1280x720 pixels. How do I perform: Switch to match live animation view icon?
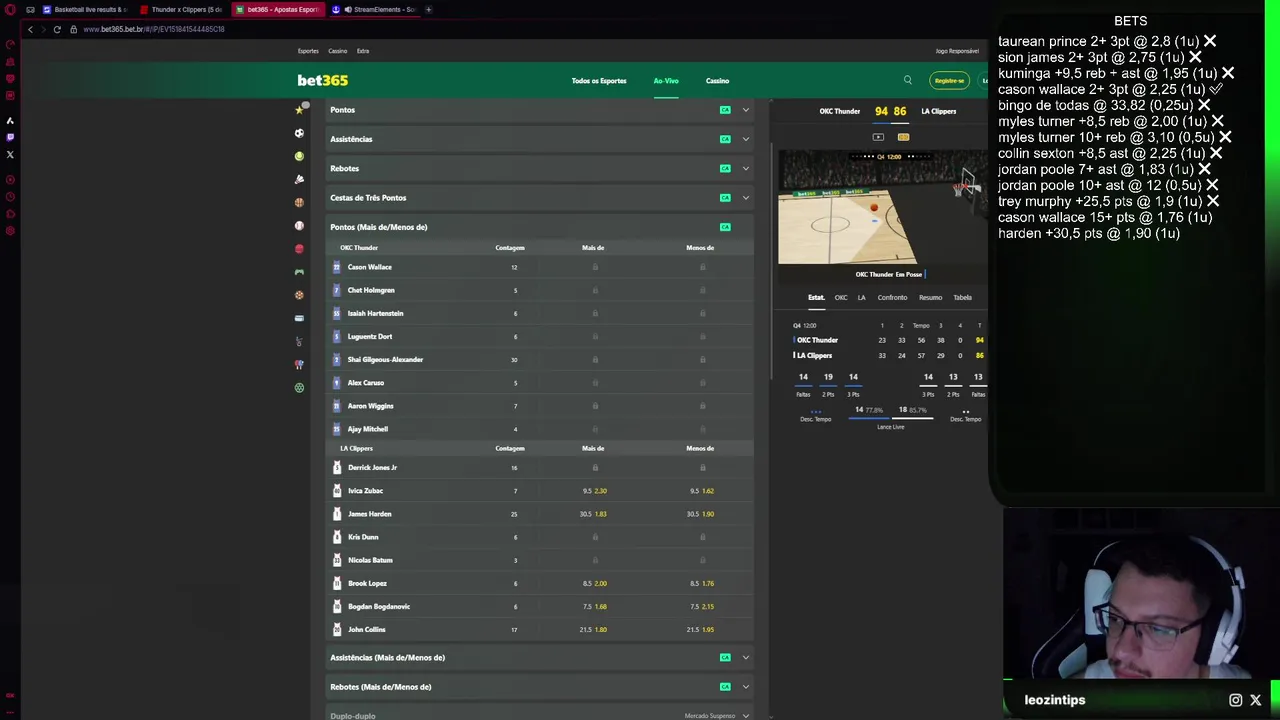[903, 137]
